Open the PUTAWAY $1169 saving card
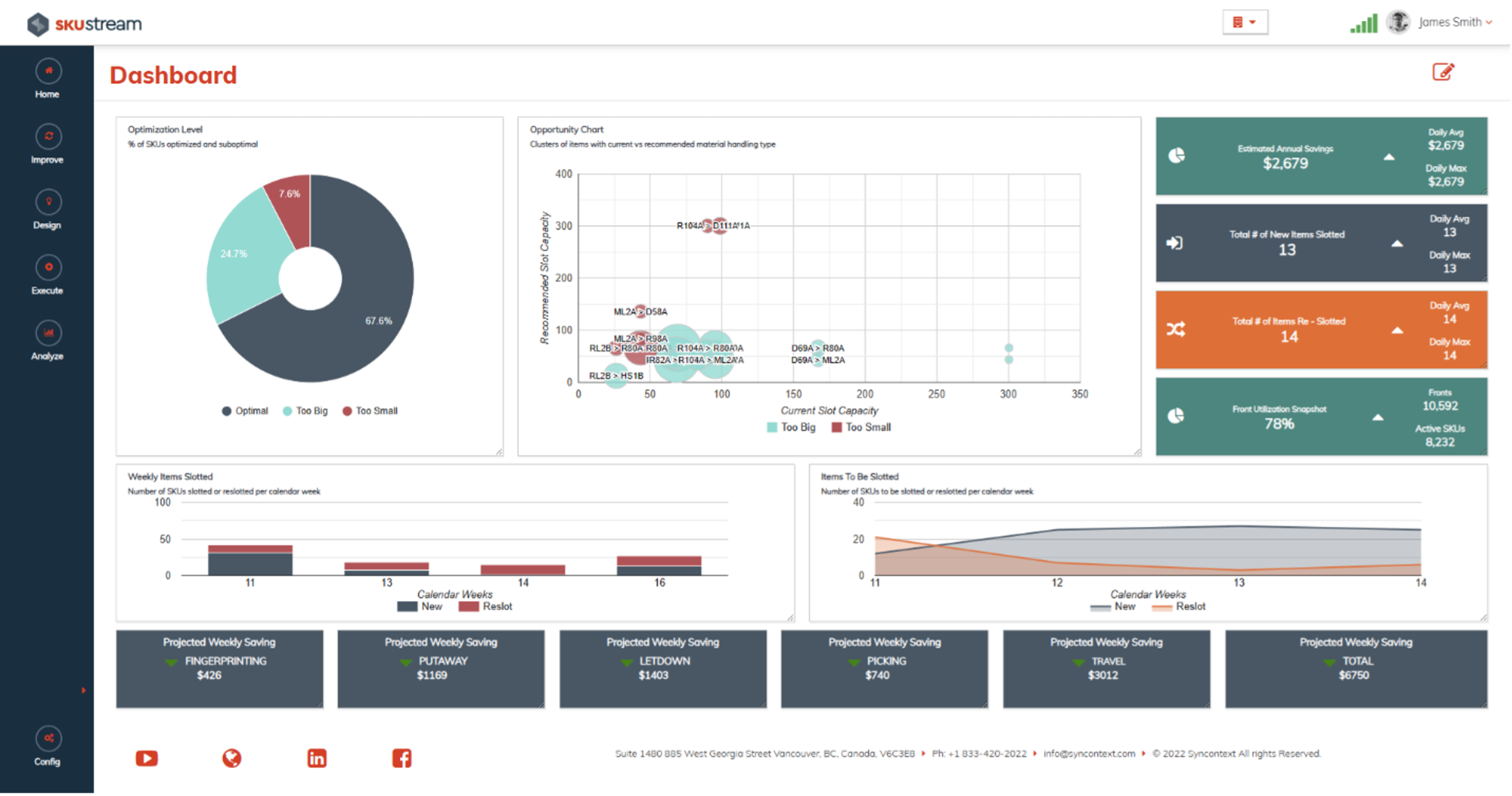Viewport: 1512px width, 796px height. (441, 669)
